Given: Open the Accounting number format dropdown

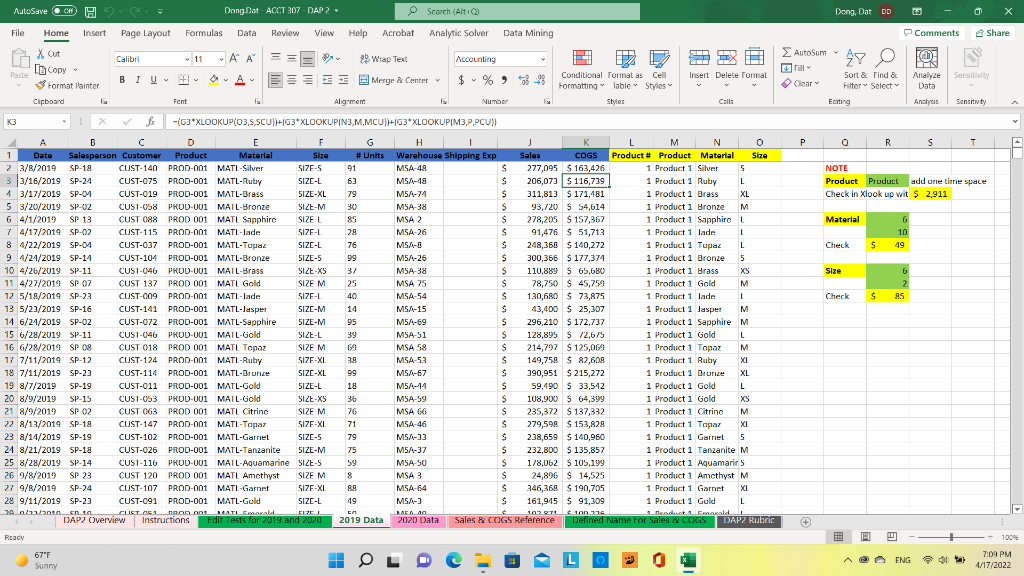Looking at the screenshot, I should point(540,60).
